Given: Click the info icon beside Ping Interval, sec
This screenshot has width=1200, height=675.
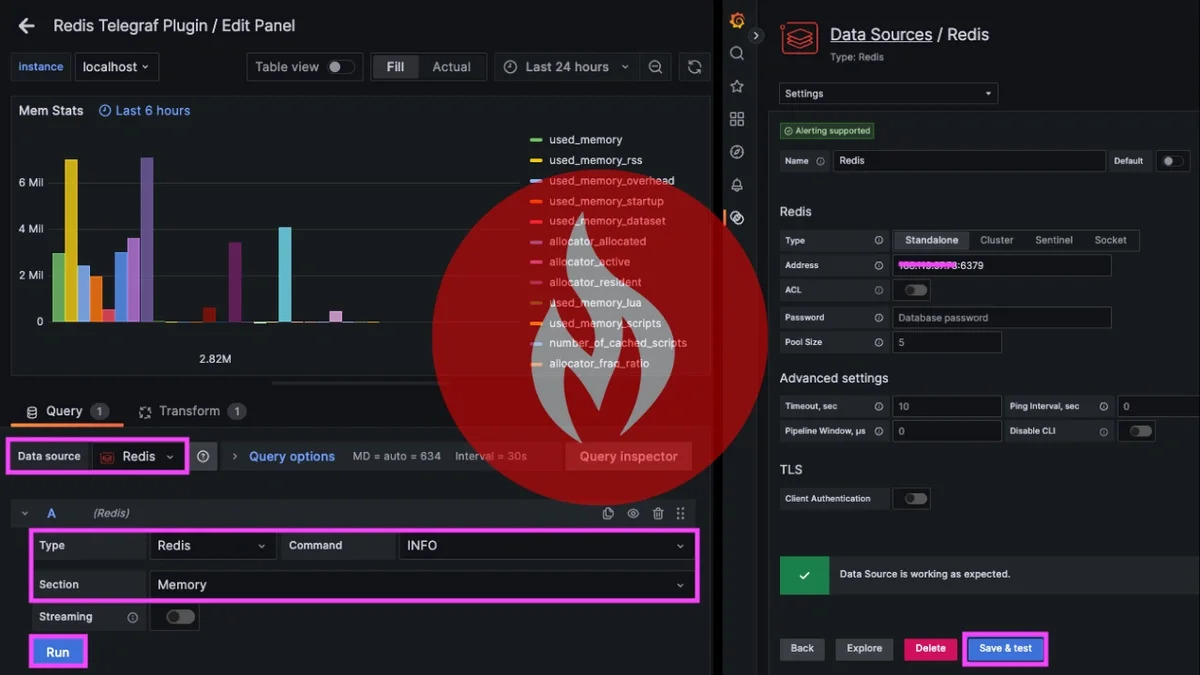Looking at the screenshot, I should tap(1104, 407).
